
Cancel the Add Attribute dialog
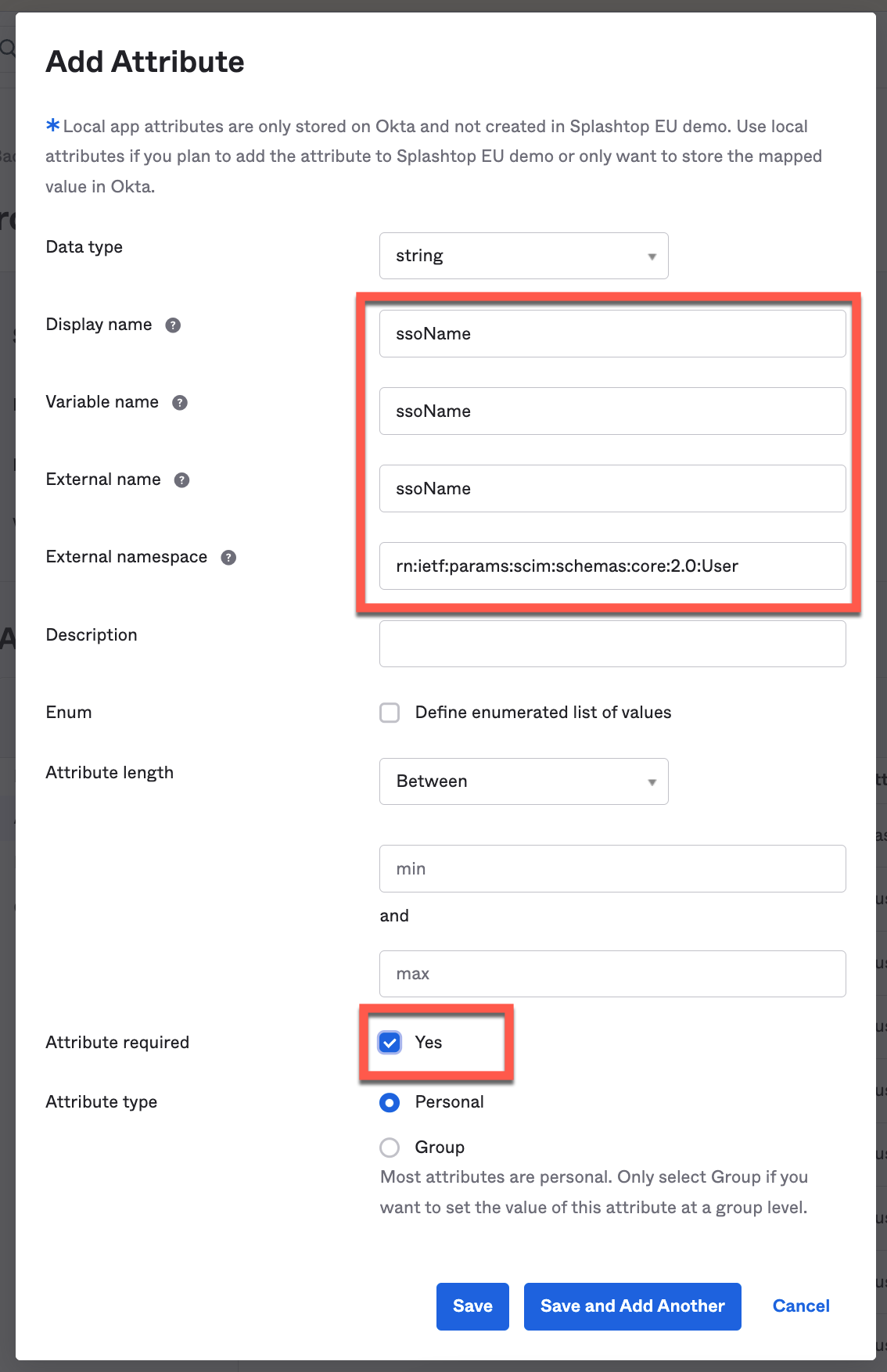coord(801,1306)
